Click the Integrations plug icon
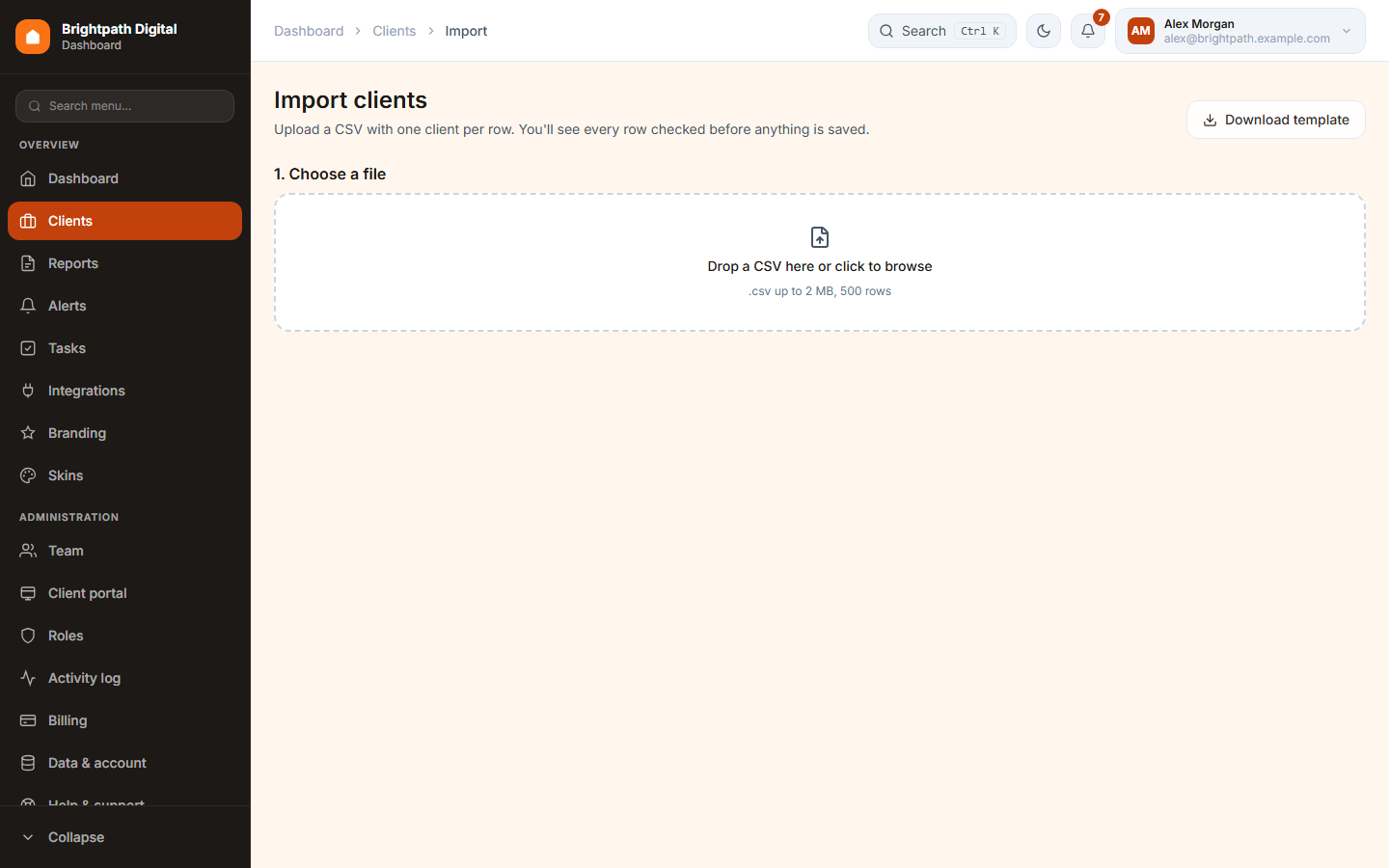This screenshot has width=1389, height=868. 28,391
